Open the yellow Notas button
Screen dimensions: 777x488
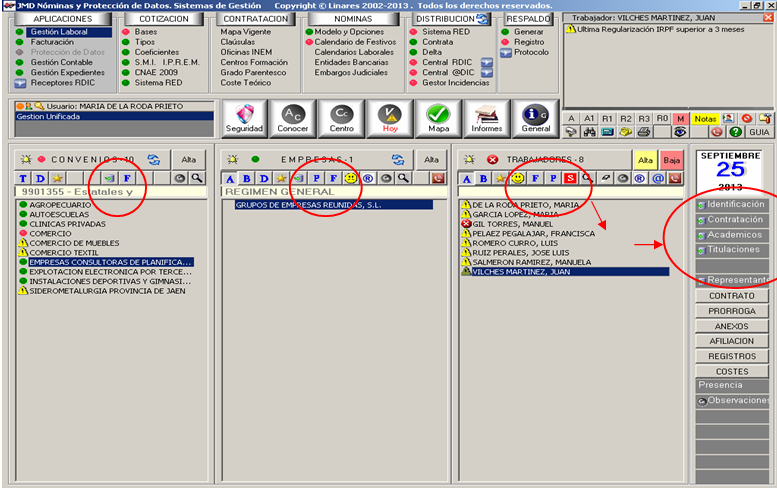tap(705, 119)
